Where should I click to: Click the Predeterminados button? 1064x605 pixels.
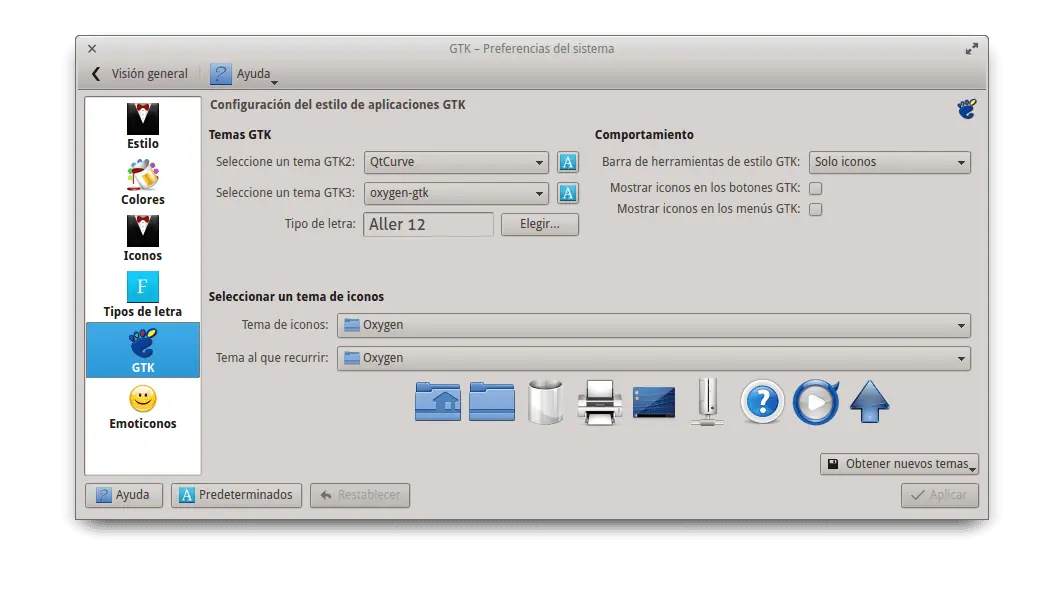[x=235, y=495]
